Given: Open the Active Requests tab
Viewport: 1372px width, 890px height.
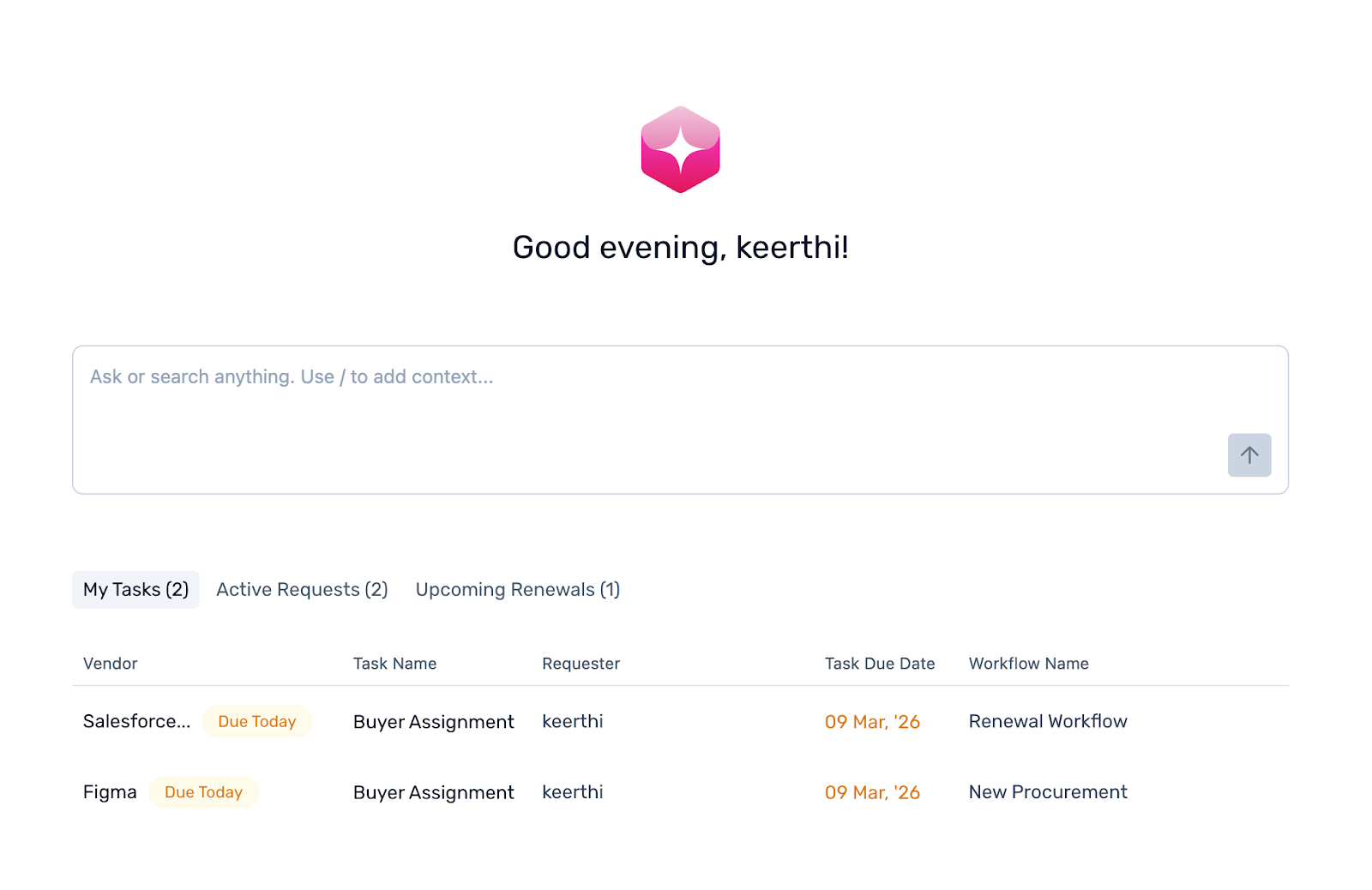Looking at the screenshot, I should point(302,590).
